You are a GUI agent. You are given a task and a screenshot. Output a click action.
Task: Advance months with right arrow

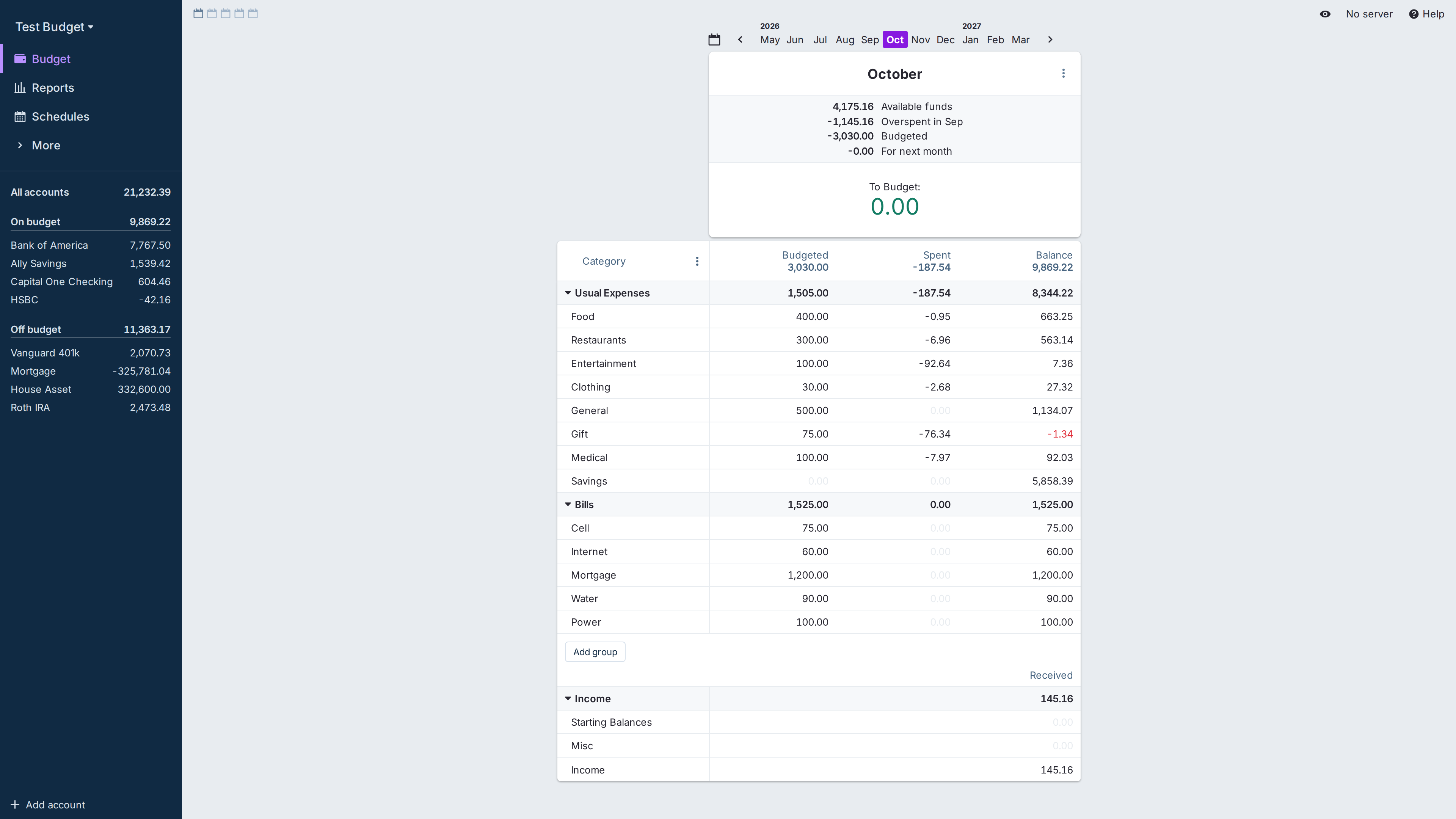[1050, 39]
